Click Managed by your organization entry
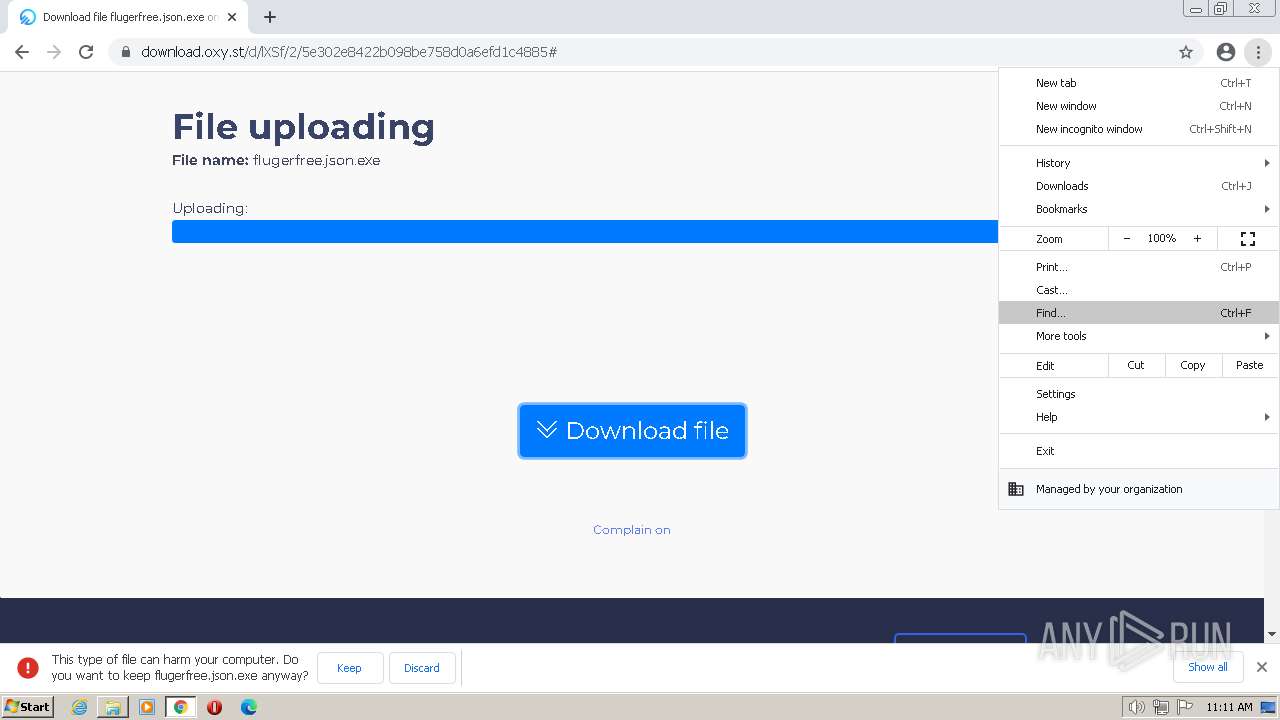 pyautogui.click(x=1139, y=489)
